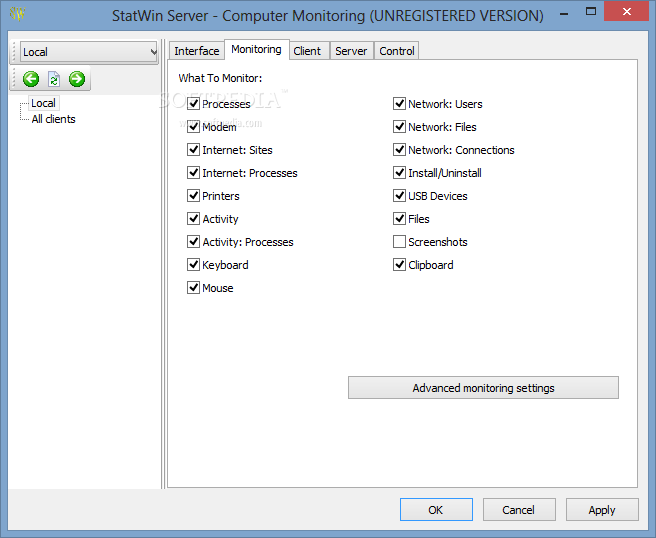
Task: Open the Server tab
Action: (351, 51)
